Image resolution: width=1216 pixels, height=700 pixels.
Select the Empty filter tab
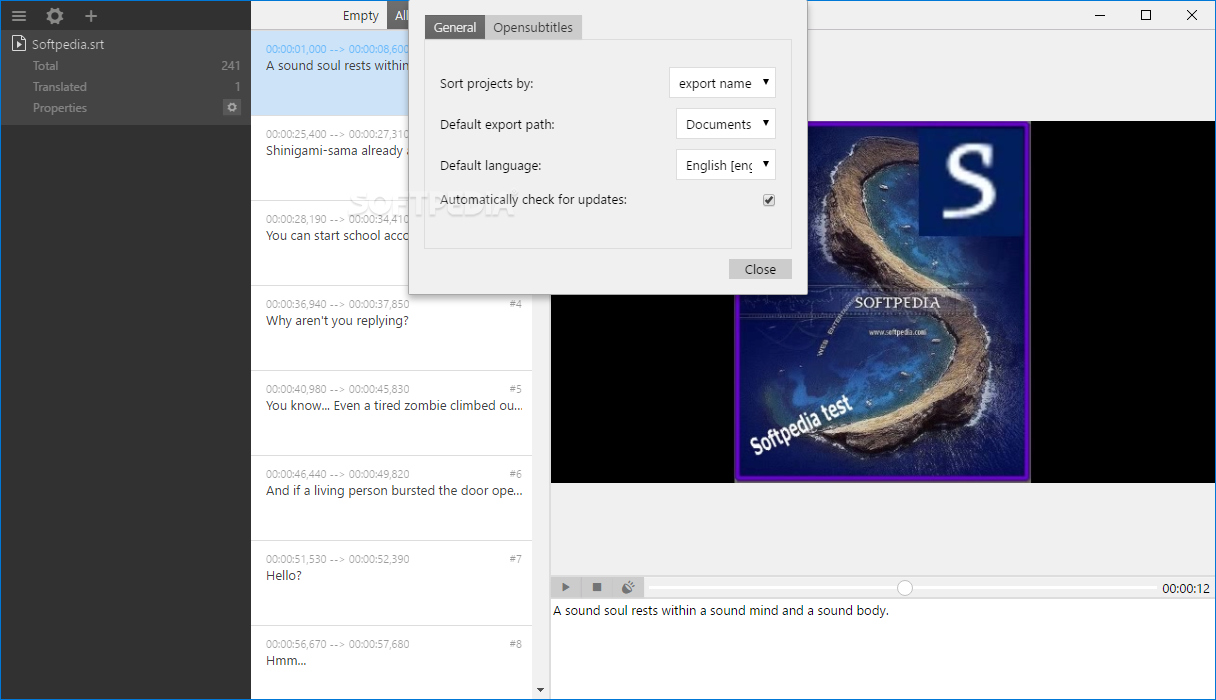pos(361,16)
